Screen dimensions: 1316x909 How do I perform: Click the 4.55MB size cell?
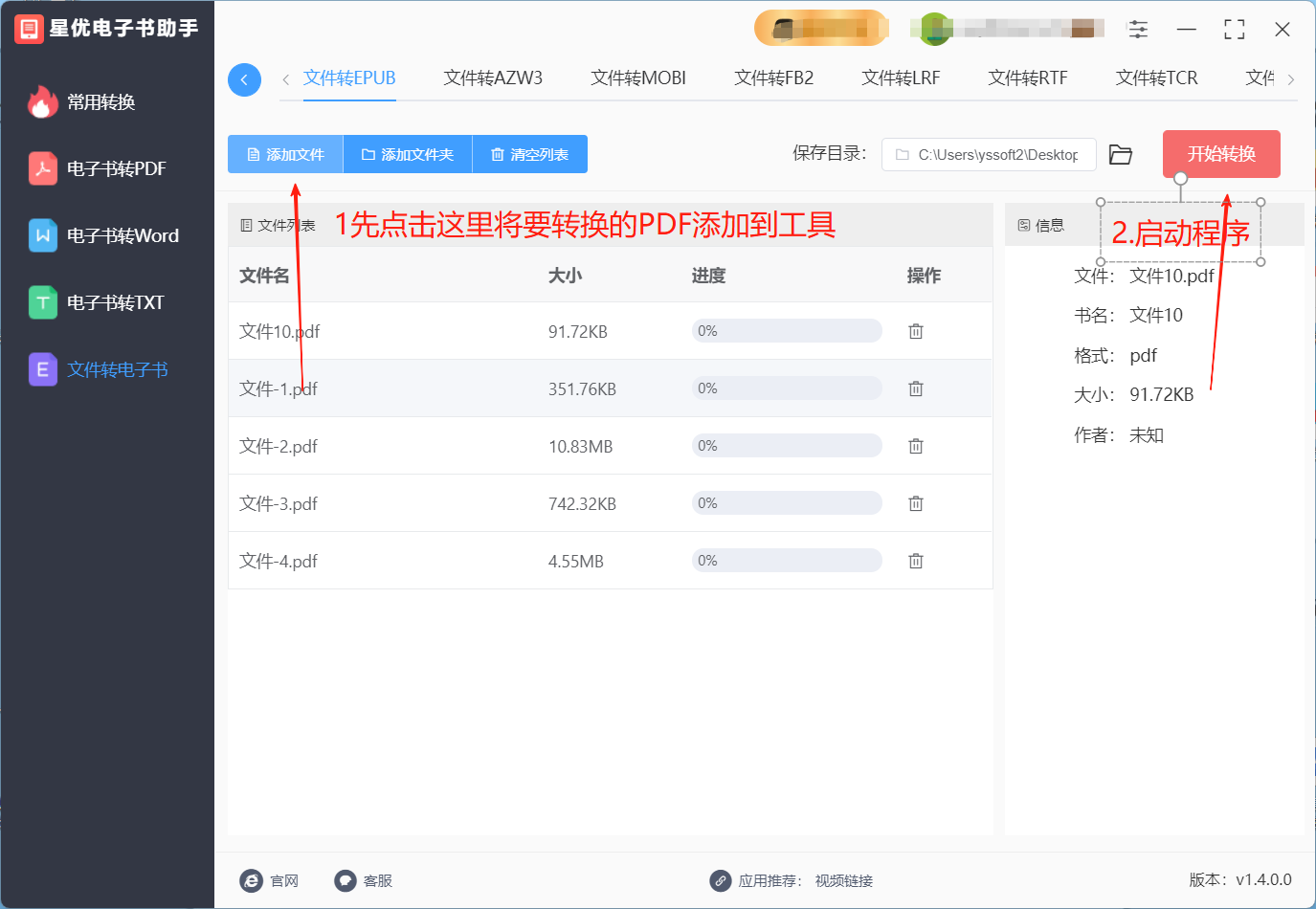click(575, 561)
